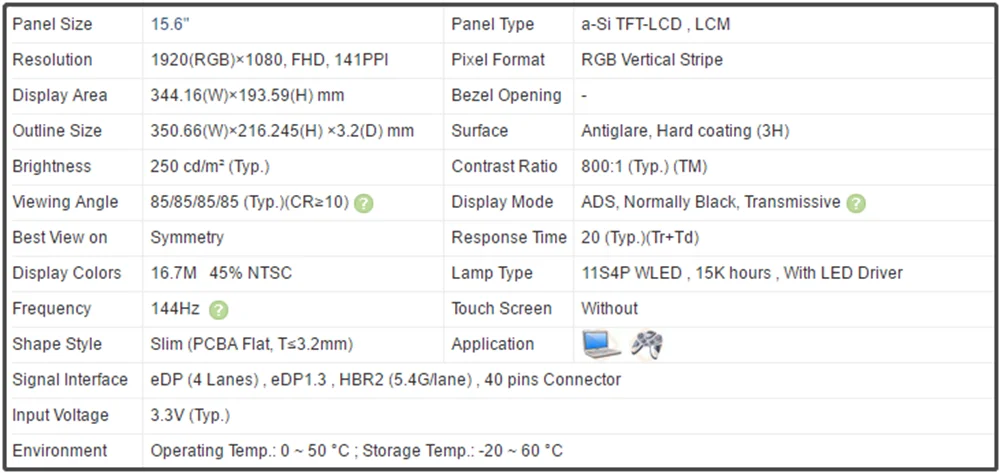Click the help icon beside Viewing Angle value
Image resolution: width=1000 pixels, height=473 pixels.
[x=364, y=203]
